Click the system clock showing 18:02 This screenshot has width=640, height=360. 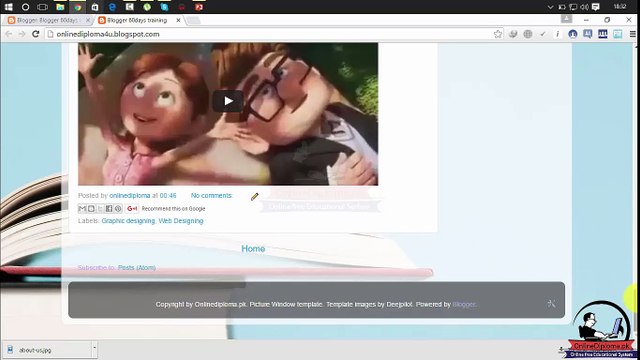coord(620,7)
